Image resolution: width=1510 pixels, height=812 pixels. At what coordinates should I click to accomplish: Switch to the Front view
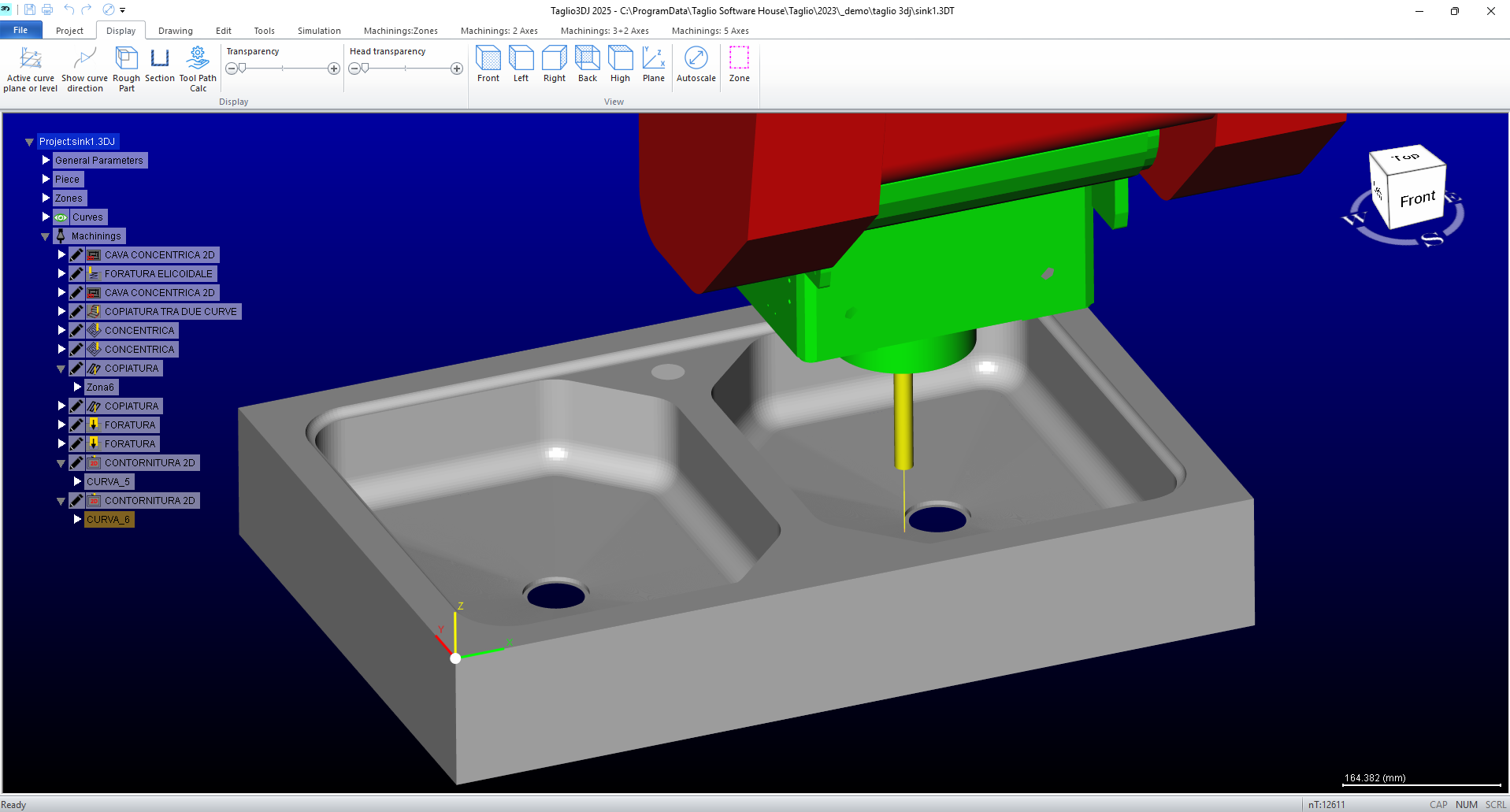[488, 59]
